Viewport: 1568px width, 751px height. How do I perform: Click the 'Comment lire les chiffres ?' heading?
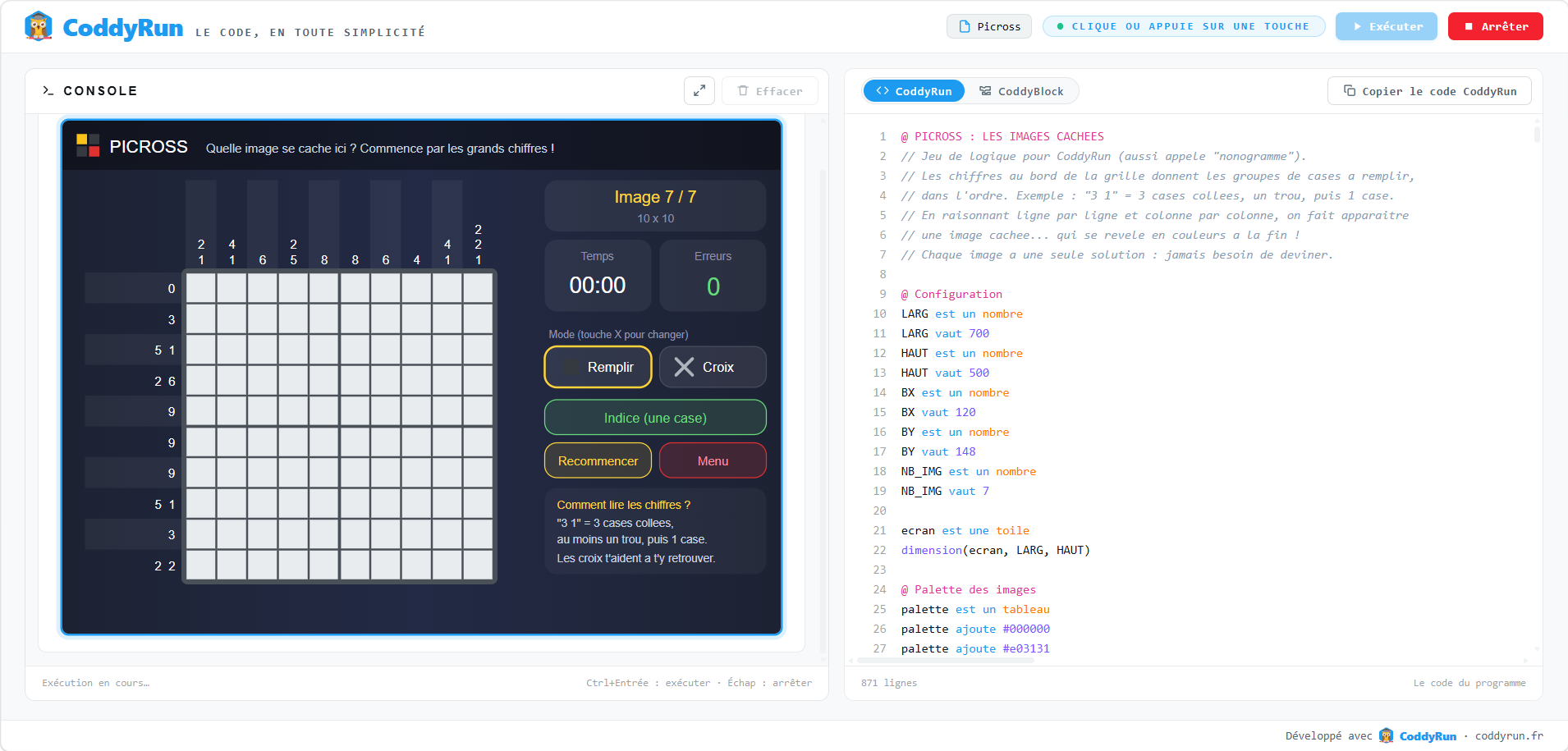click(624, 505)
